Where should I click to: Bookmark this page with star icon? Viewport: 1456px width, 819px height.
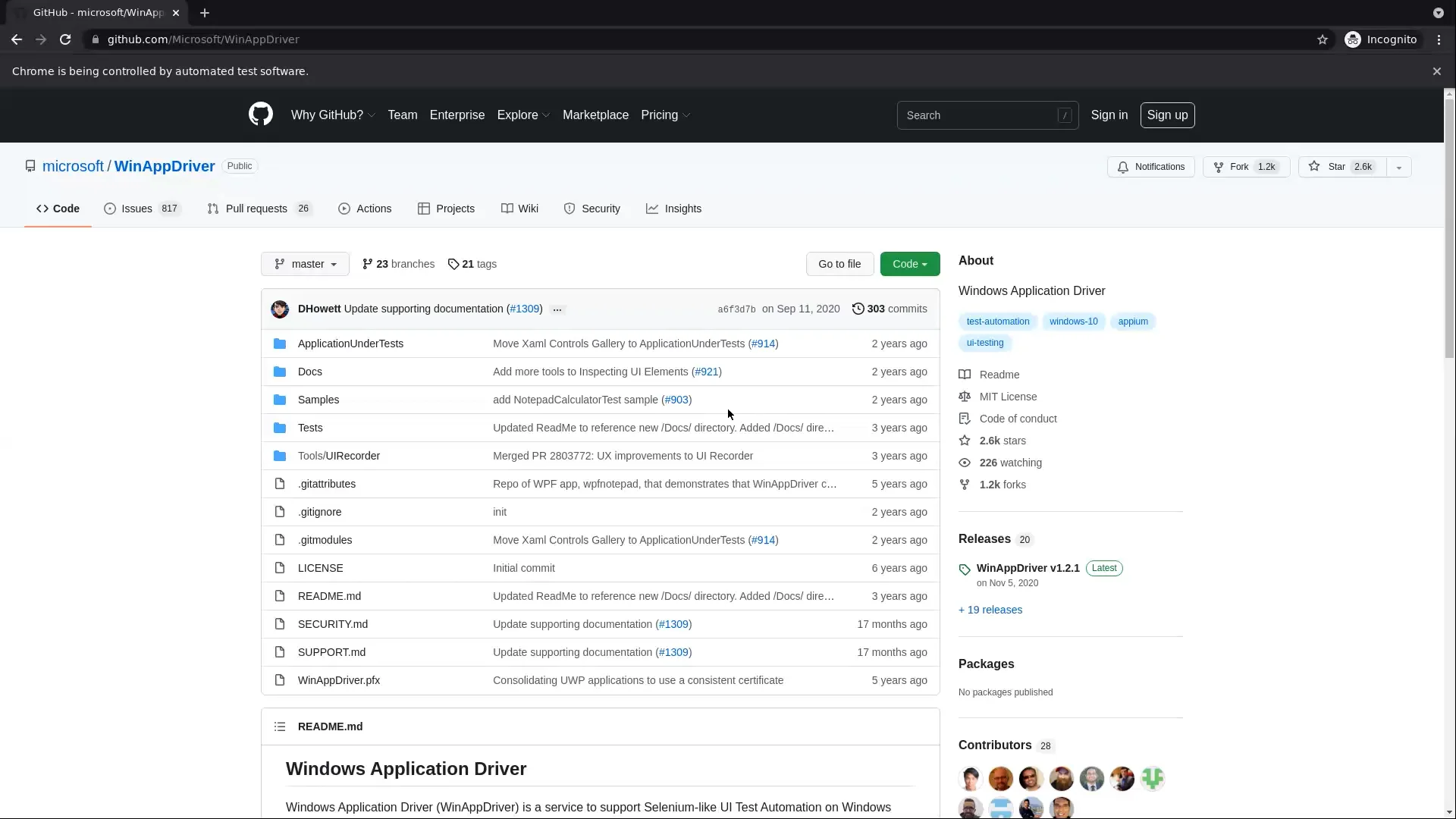[1323, 39]
